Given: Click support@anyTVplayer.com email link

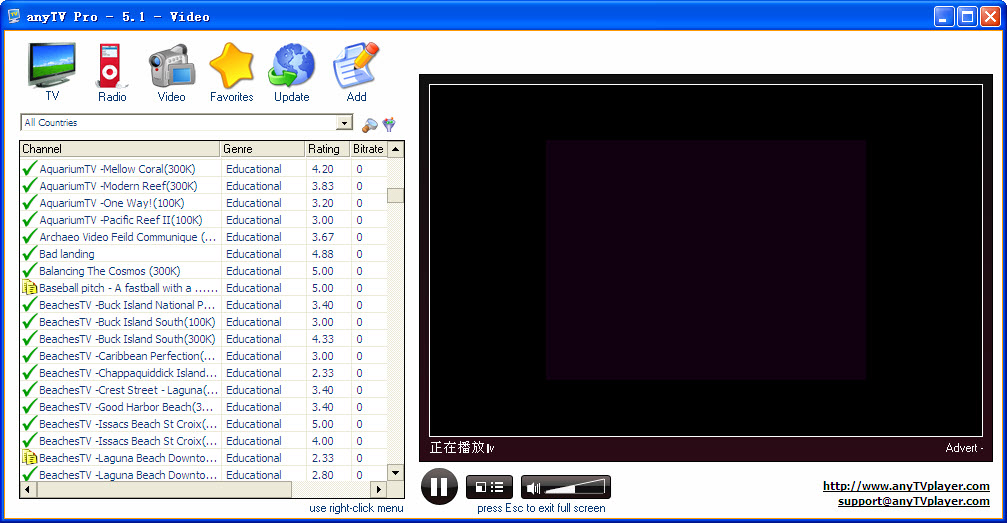Looking at the screenshot, I should pos(914,501).
